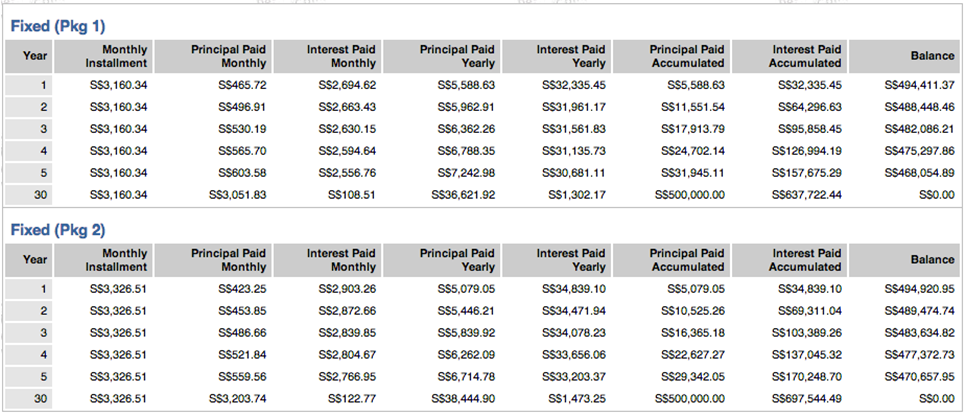Select Principal Paid Yearly header in Pkg 1
Viewport: 965px width, 414px height.
click(442, 56)
